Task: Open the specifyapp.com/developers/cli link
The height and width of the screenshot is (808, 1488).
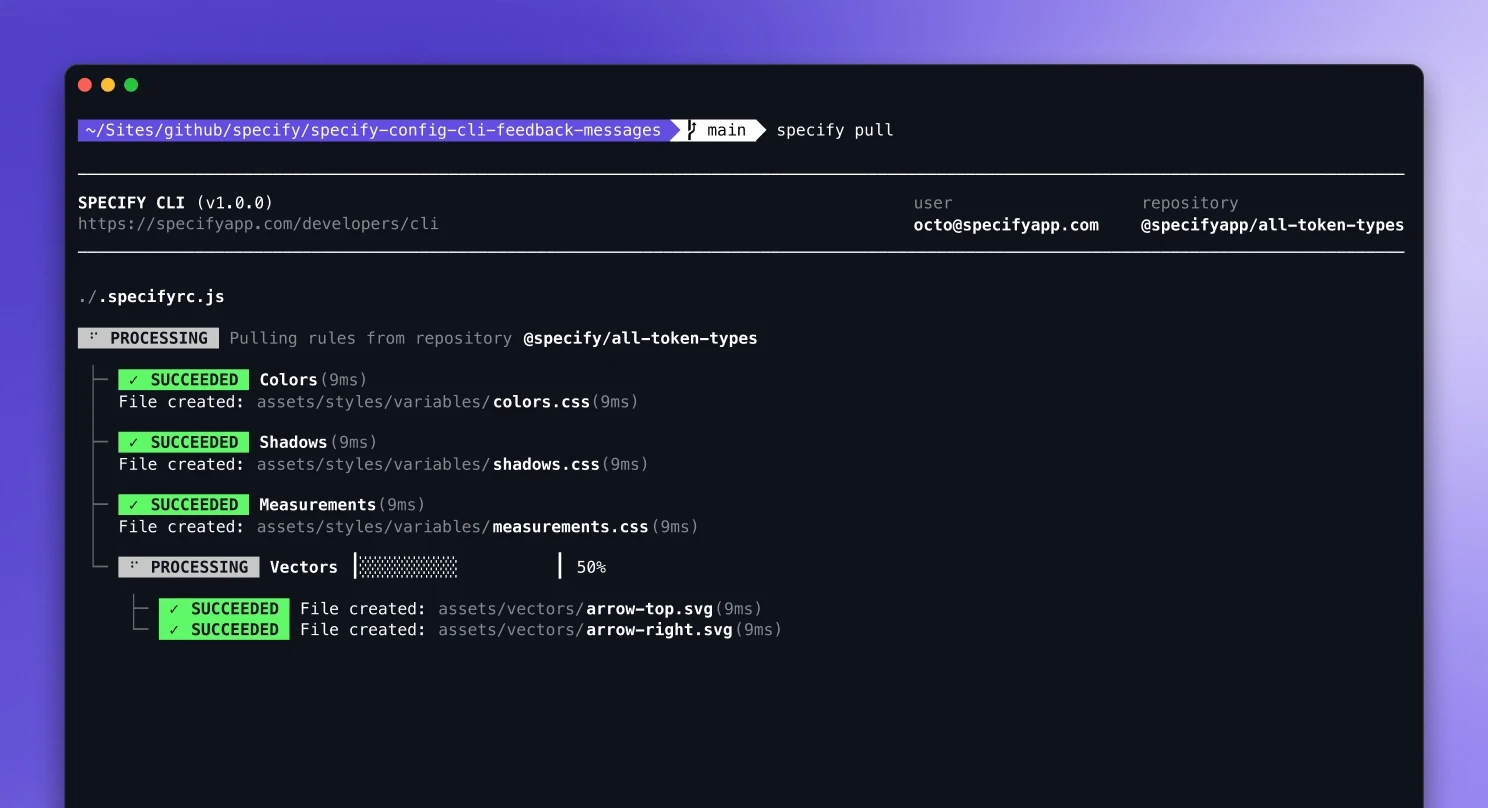Action: [258, 224]
